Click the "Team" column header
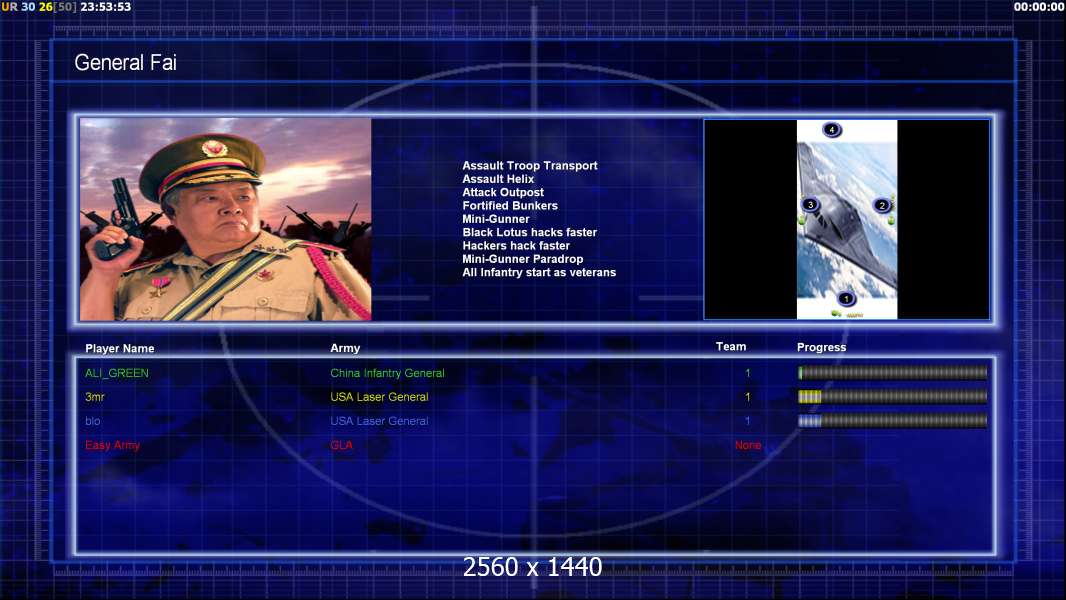 pyautogui.click(x=731, y=347)
